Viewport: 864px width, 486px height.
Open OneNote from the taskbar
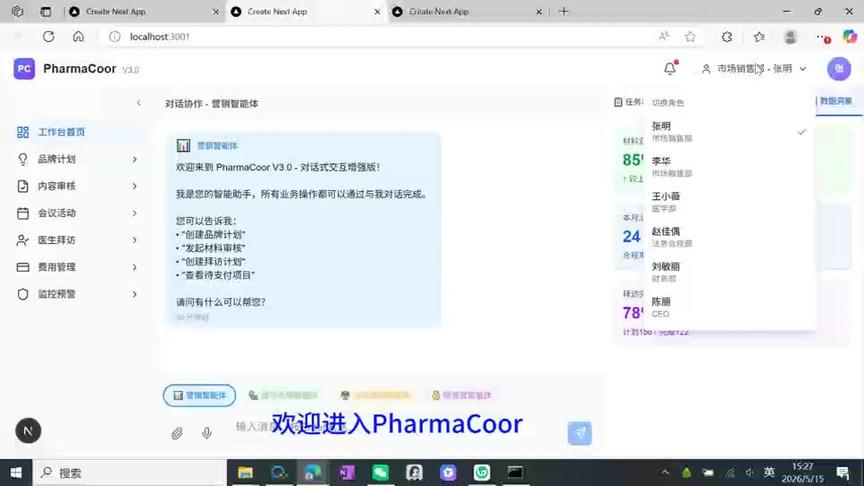point(347,472)
